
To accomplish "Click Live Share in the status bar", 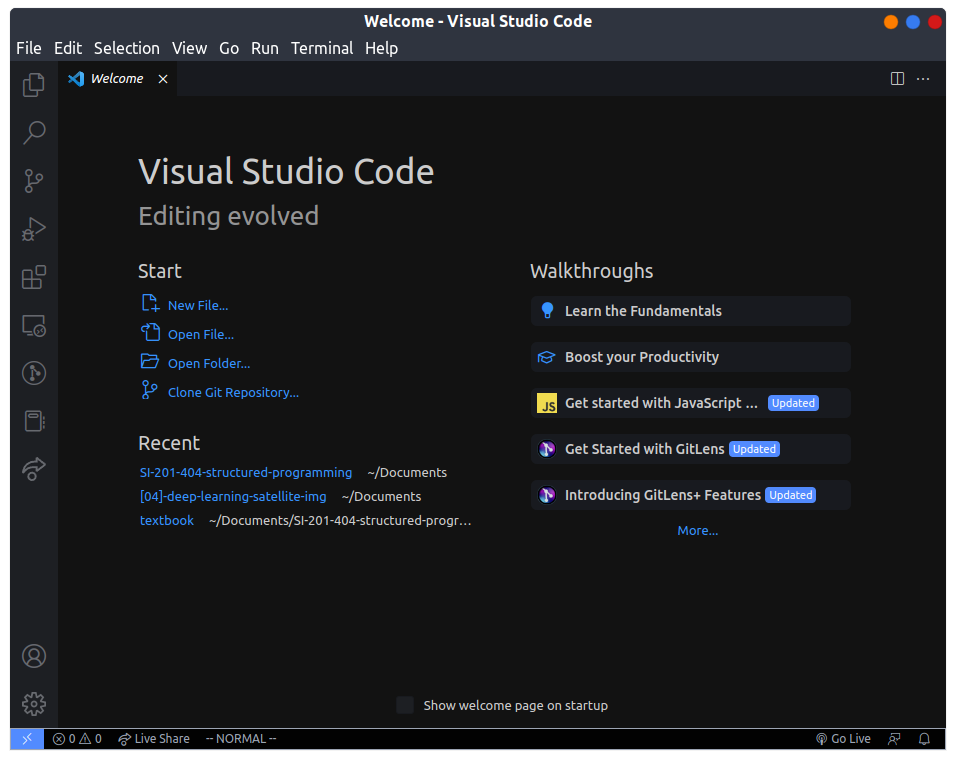I will tap(154, 739).
